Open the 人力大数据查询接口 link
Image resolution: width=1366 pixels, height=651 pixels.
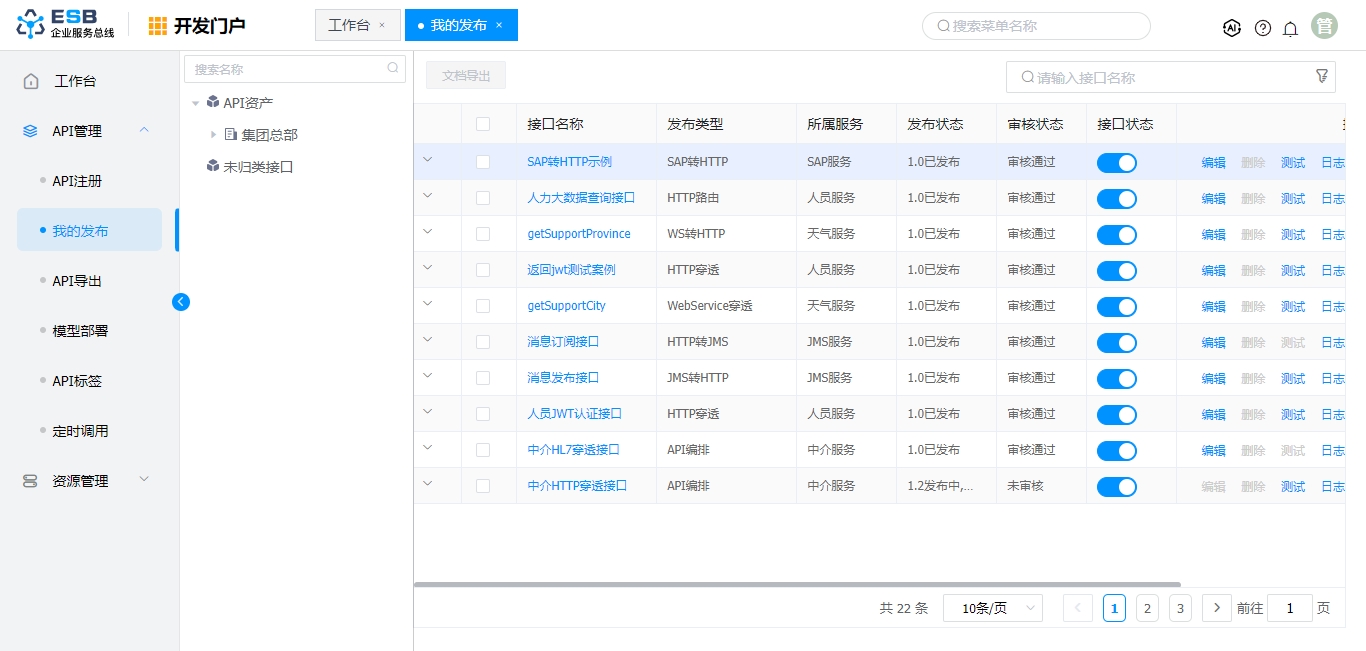pos(581,198)
